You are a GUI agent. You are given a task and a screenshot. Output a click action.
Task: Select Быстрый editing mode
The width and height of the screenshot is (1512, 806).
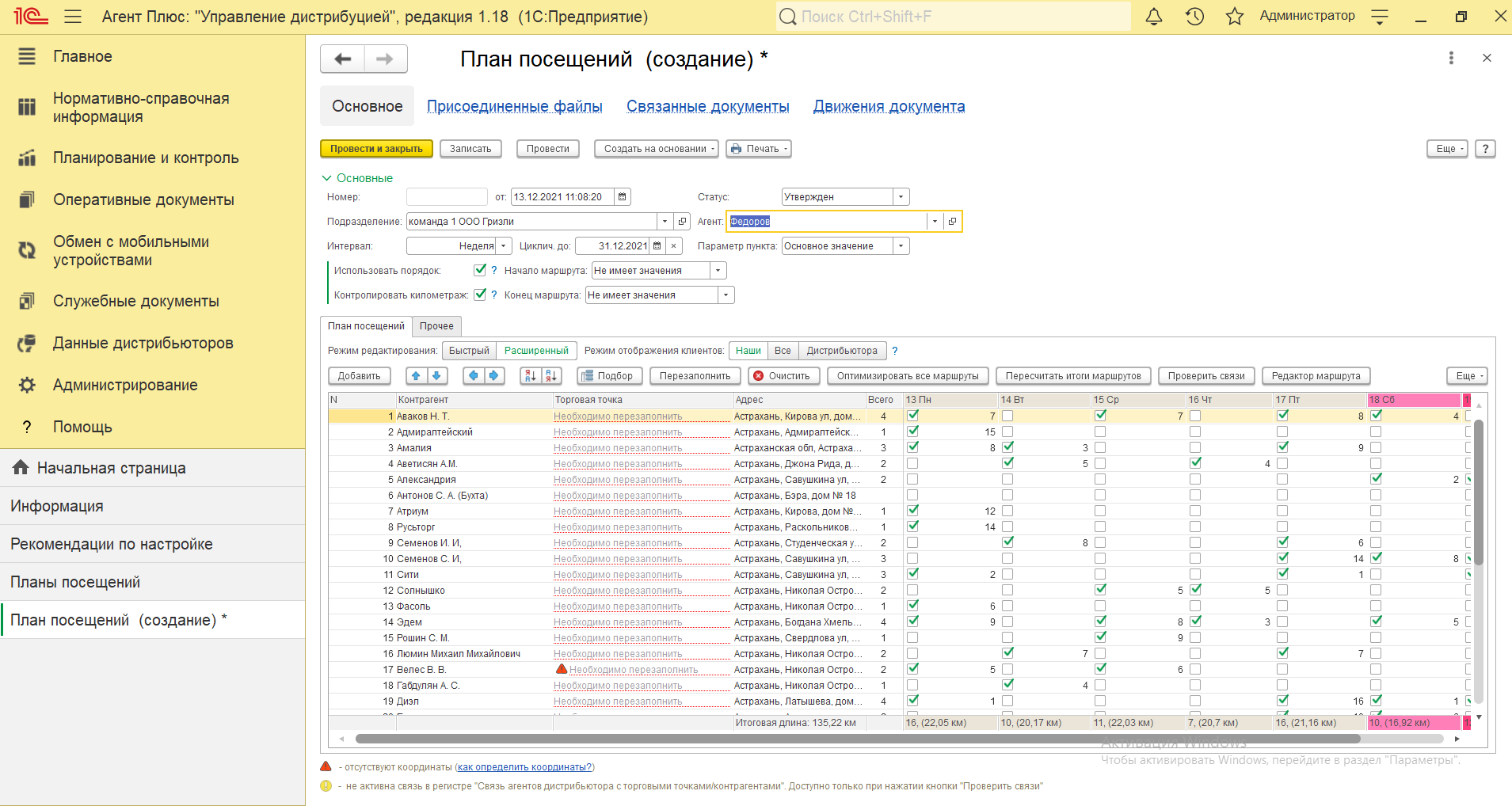469,351
